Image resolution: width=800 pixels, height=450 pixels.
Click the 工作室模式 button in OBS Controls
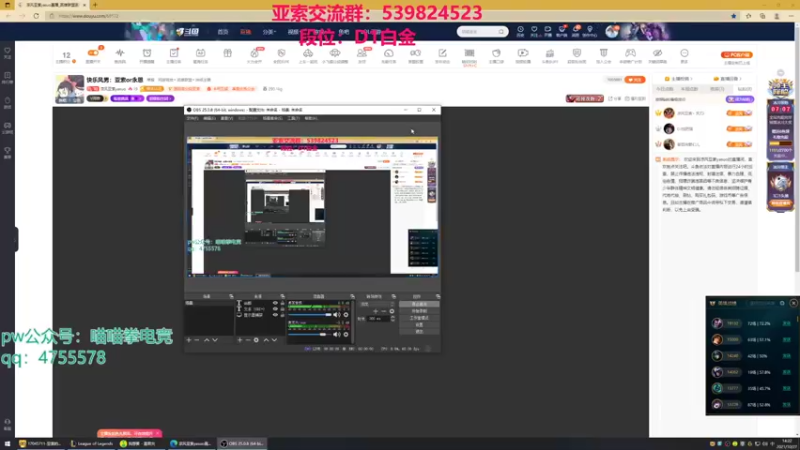(x=419, y=318)
